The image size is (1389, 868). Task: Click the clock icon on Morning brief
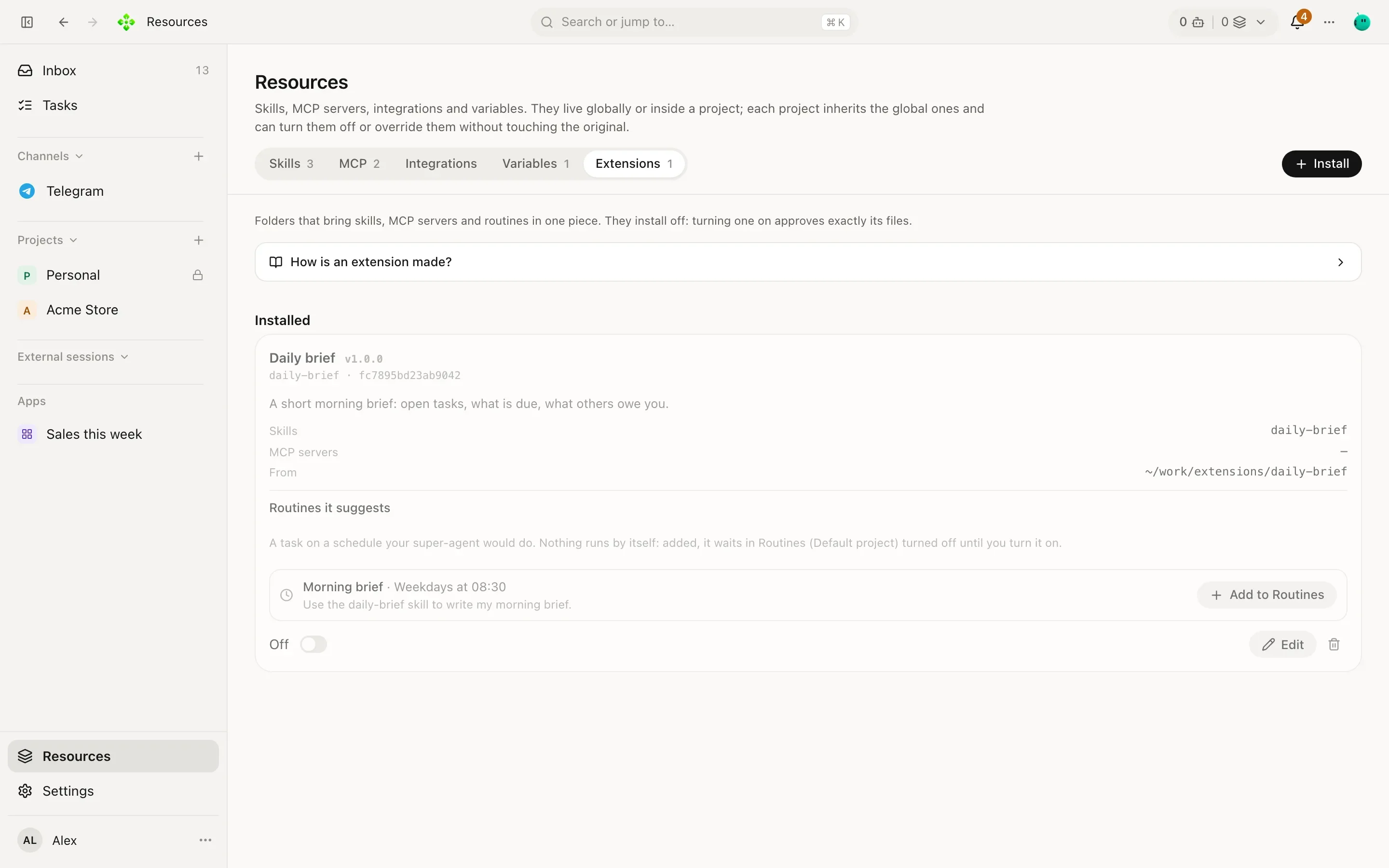pos(286,596)
